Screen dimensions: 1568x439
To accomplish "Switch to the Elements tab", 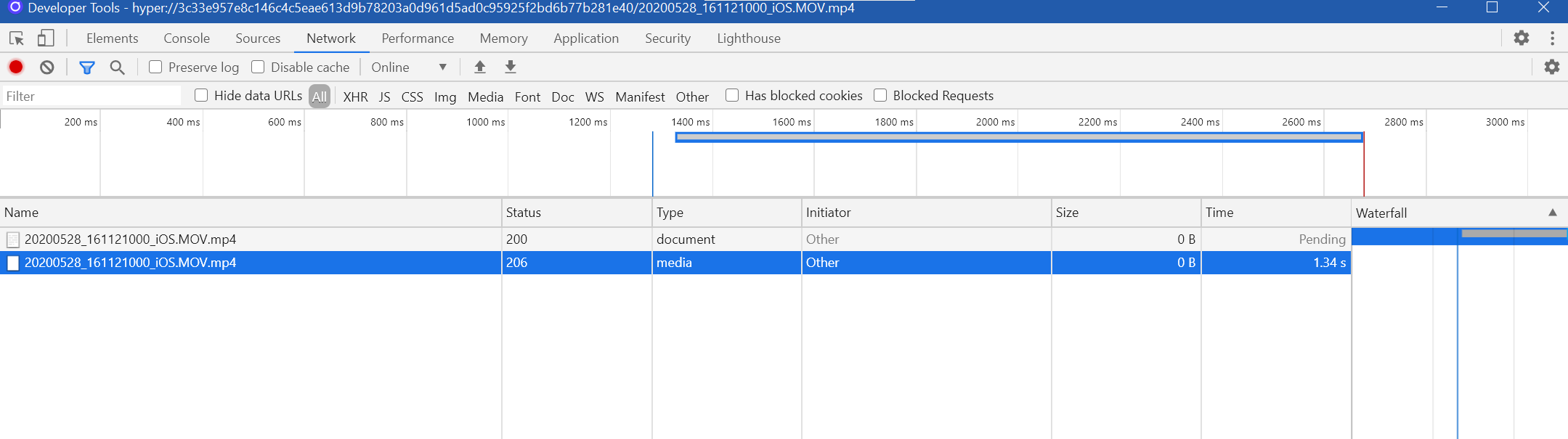I will (x=112, y=38).
